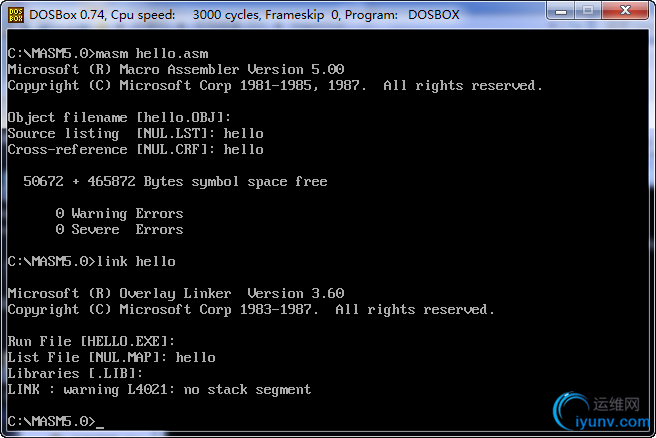
Task: Click '0 Warning Errors' line
Action: pyautogui.click(x=119, y=213)
